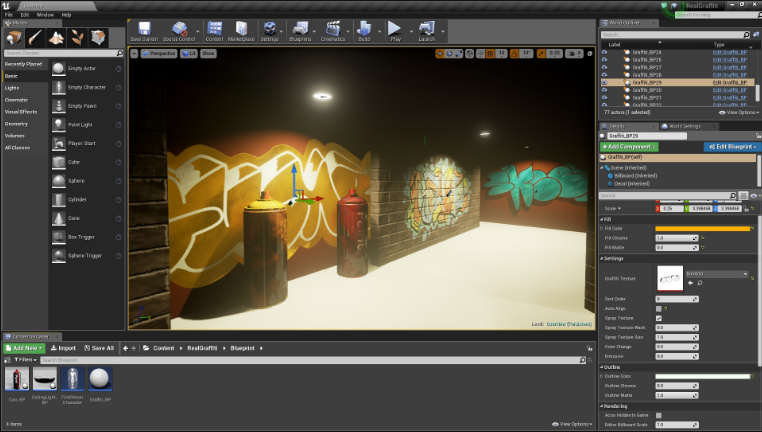Select the rotate gizmo mode icon
Viewport: 762px width, 432px height.
tap(449, 53)
